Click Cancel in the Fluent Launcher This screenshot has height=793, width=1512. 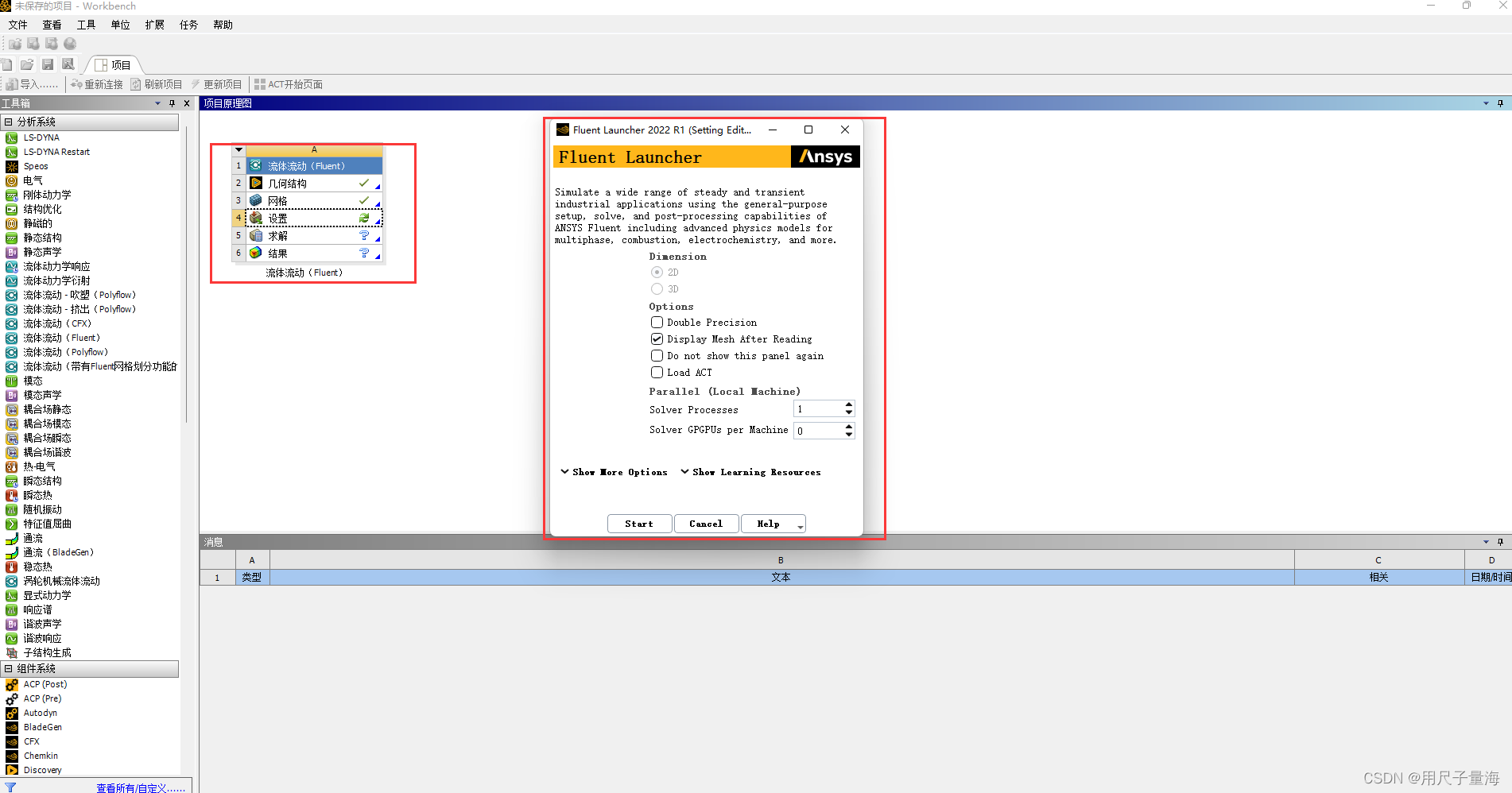(706, 524)
